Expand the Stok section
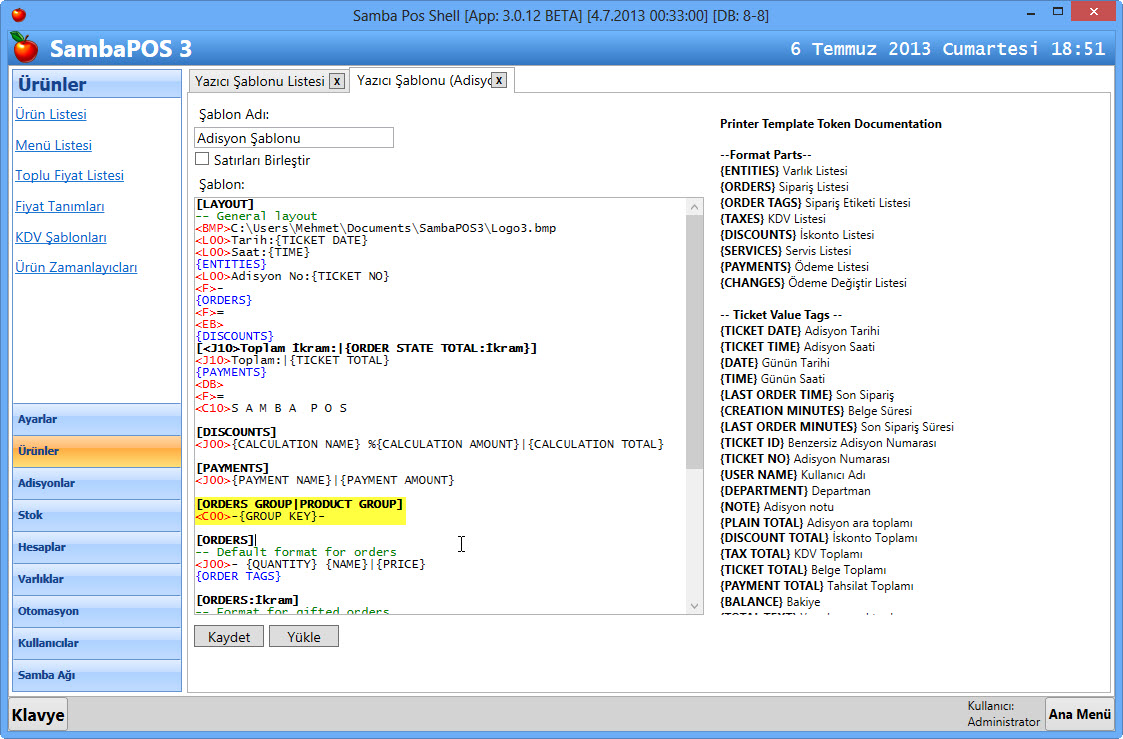This screenshot has height=739, width=1123. [x=96, y=515]
